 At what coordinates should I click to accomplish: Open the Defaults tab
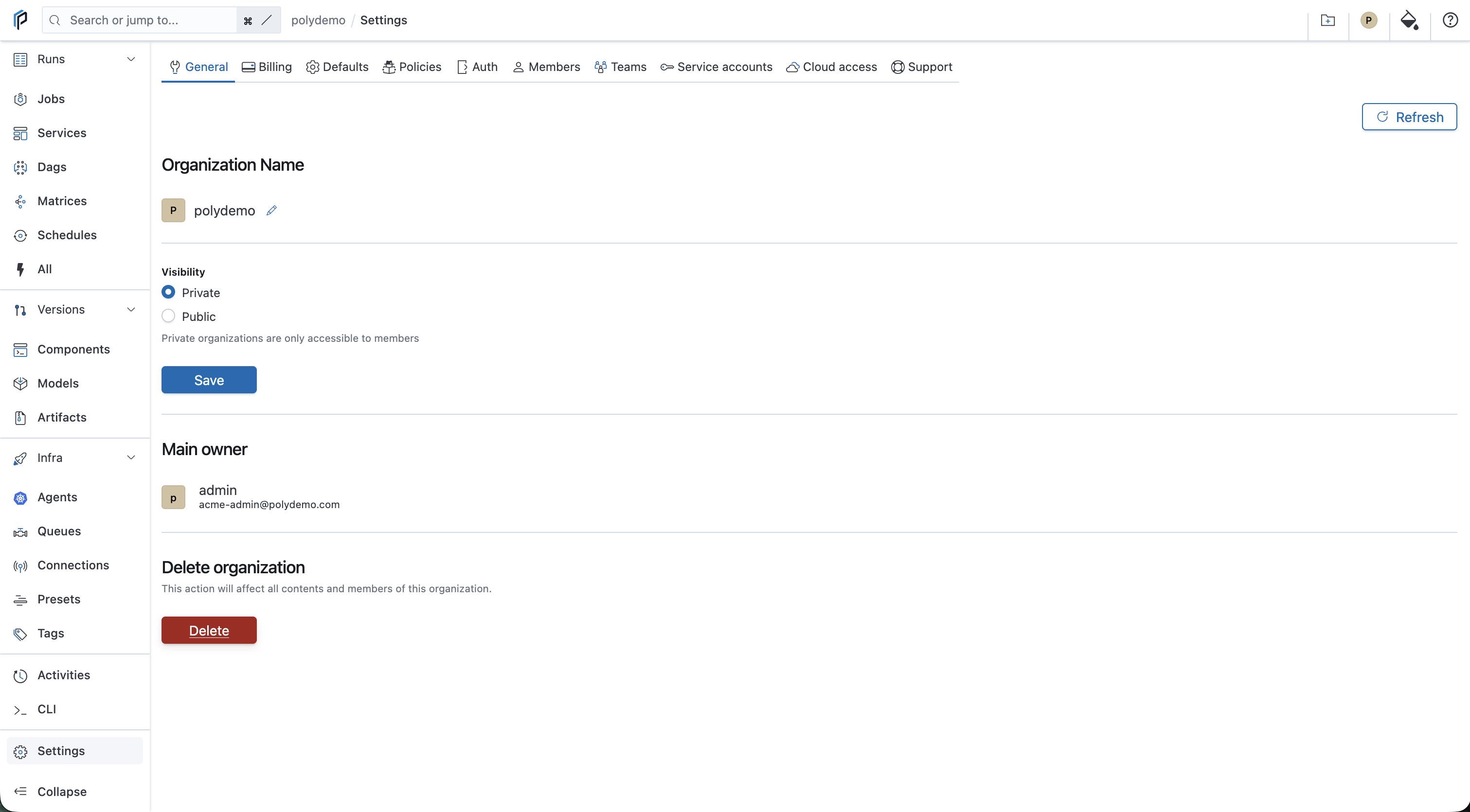337,67
